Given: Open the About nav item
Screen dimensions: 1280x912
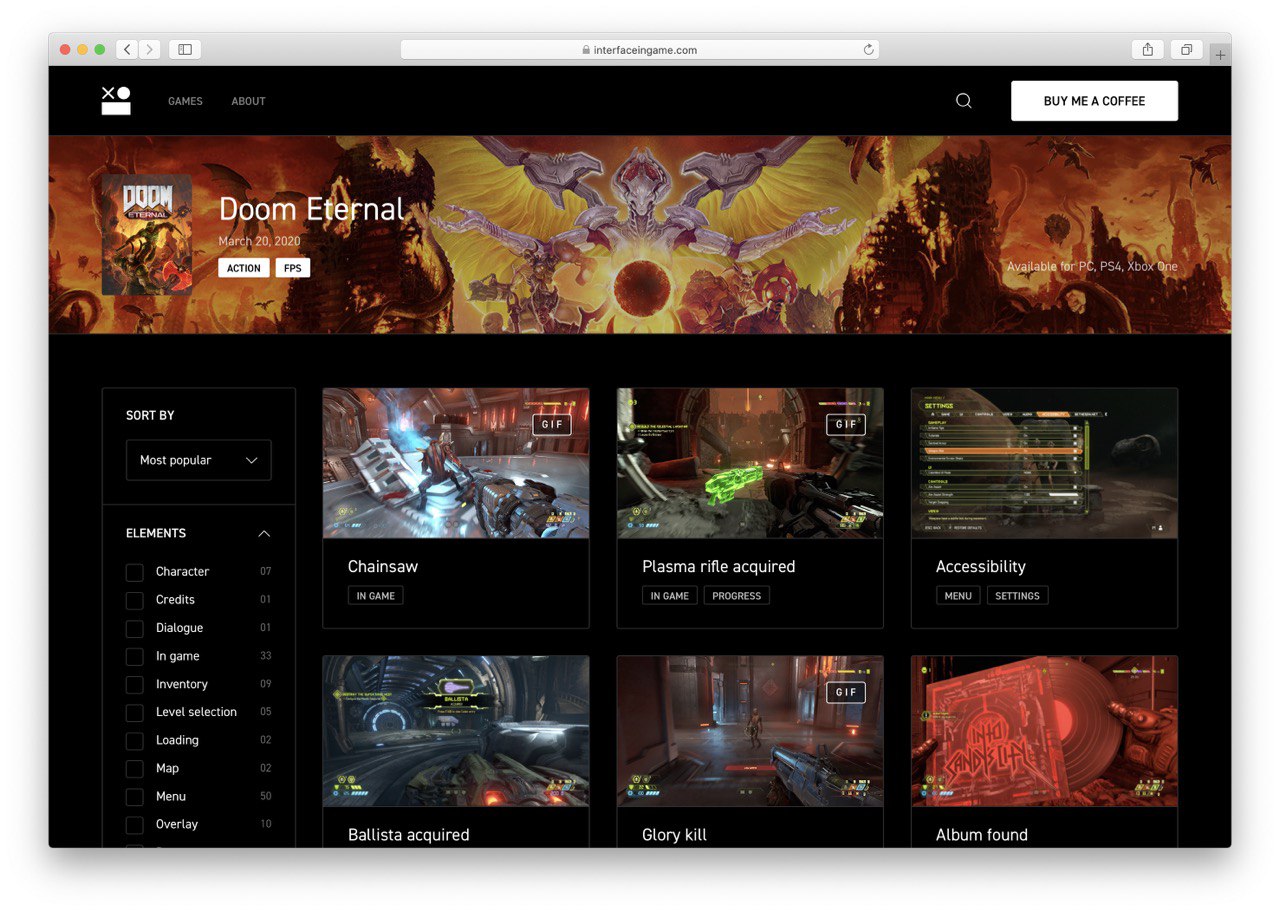Looking at the screenshot, I should click(248, 101).
